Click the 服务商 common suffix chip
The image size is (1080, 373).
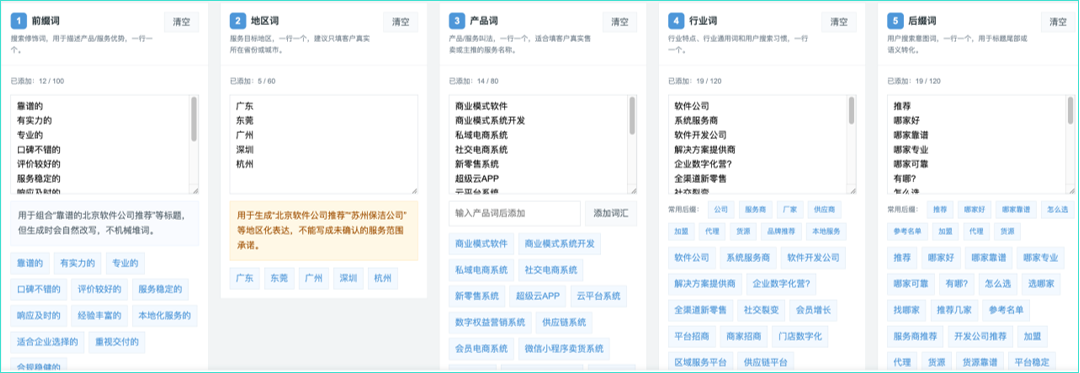756,209
